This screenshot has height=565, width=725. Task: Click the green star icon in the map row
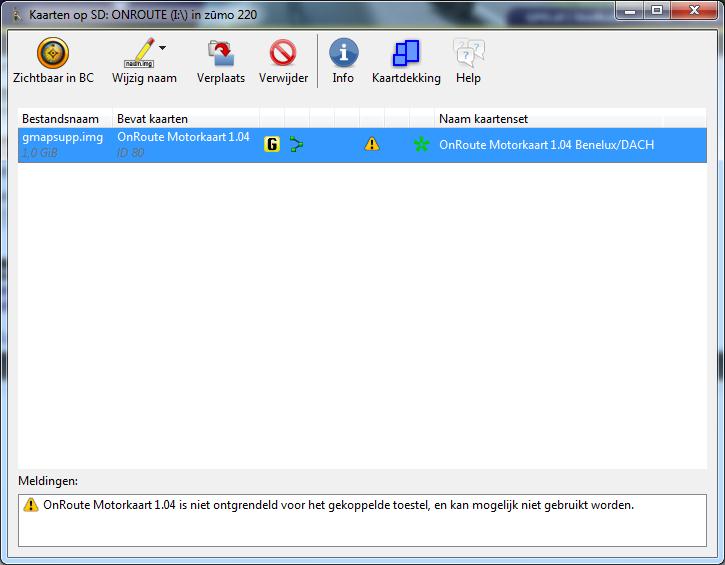pyautogui.click(x=421, y=144)
